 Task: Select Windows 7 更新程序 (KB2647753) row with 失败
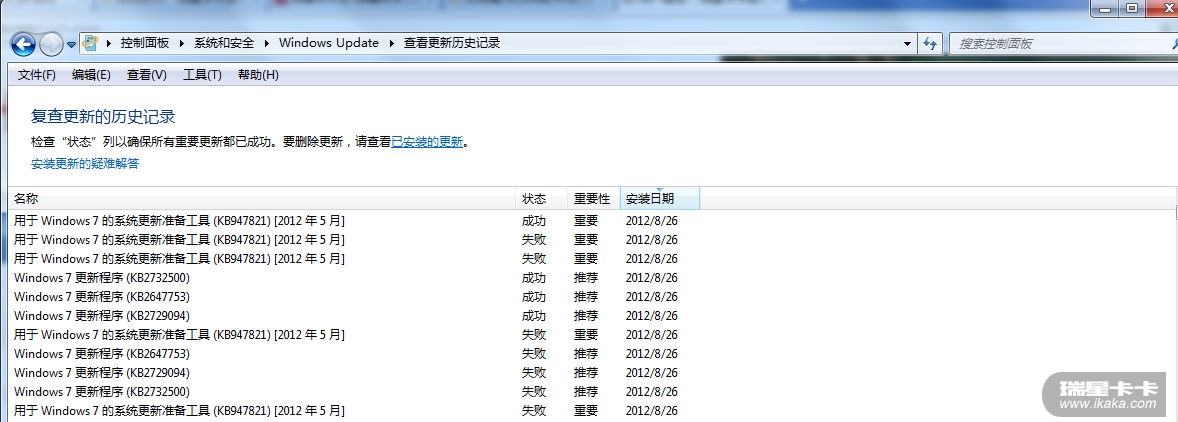[x=346, y=354]
